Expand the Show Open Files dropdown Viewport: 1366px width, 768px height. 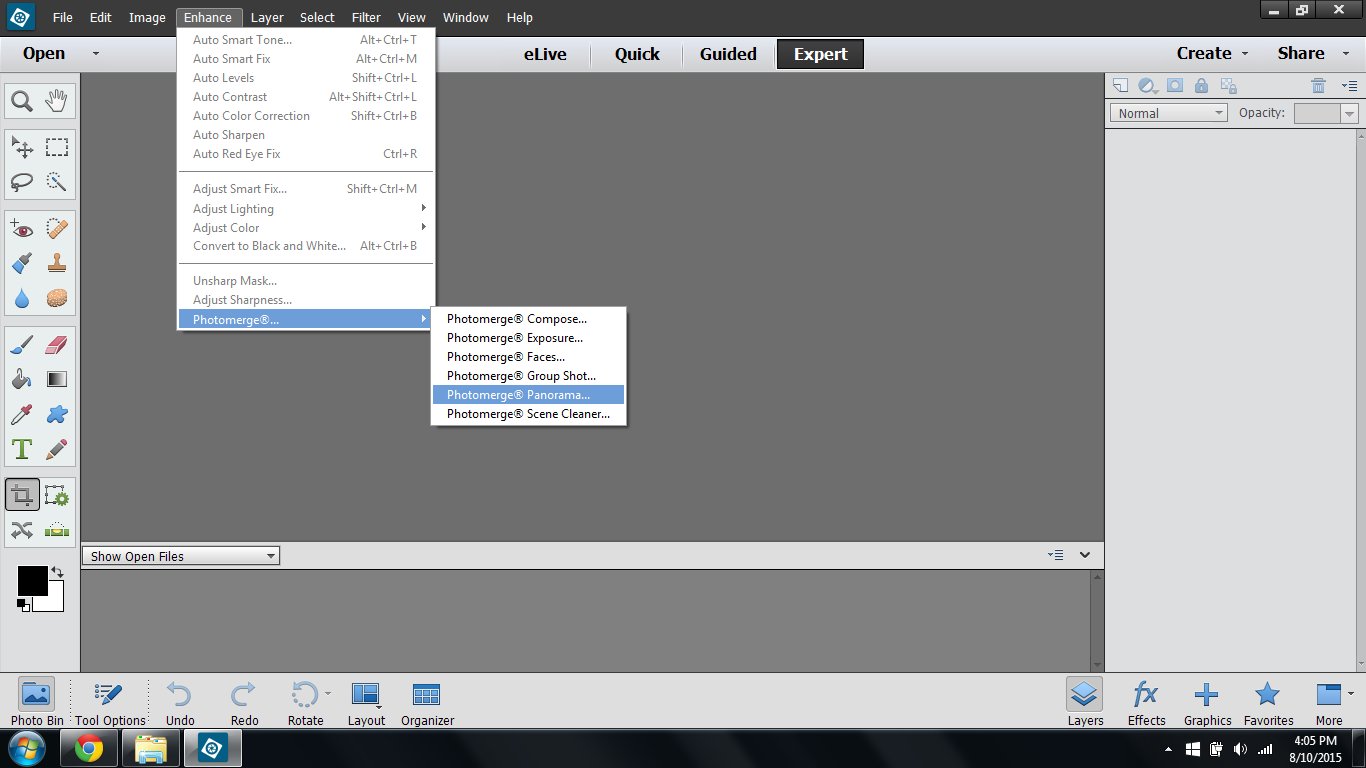tap(182, 556)
